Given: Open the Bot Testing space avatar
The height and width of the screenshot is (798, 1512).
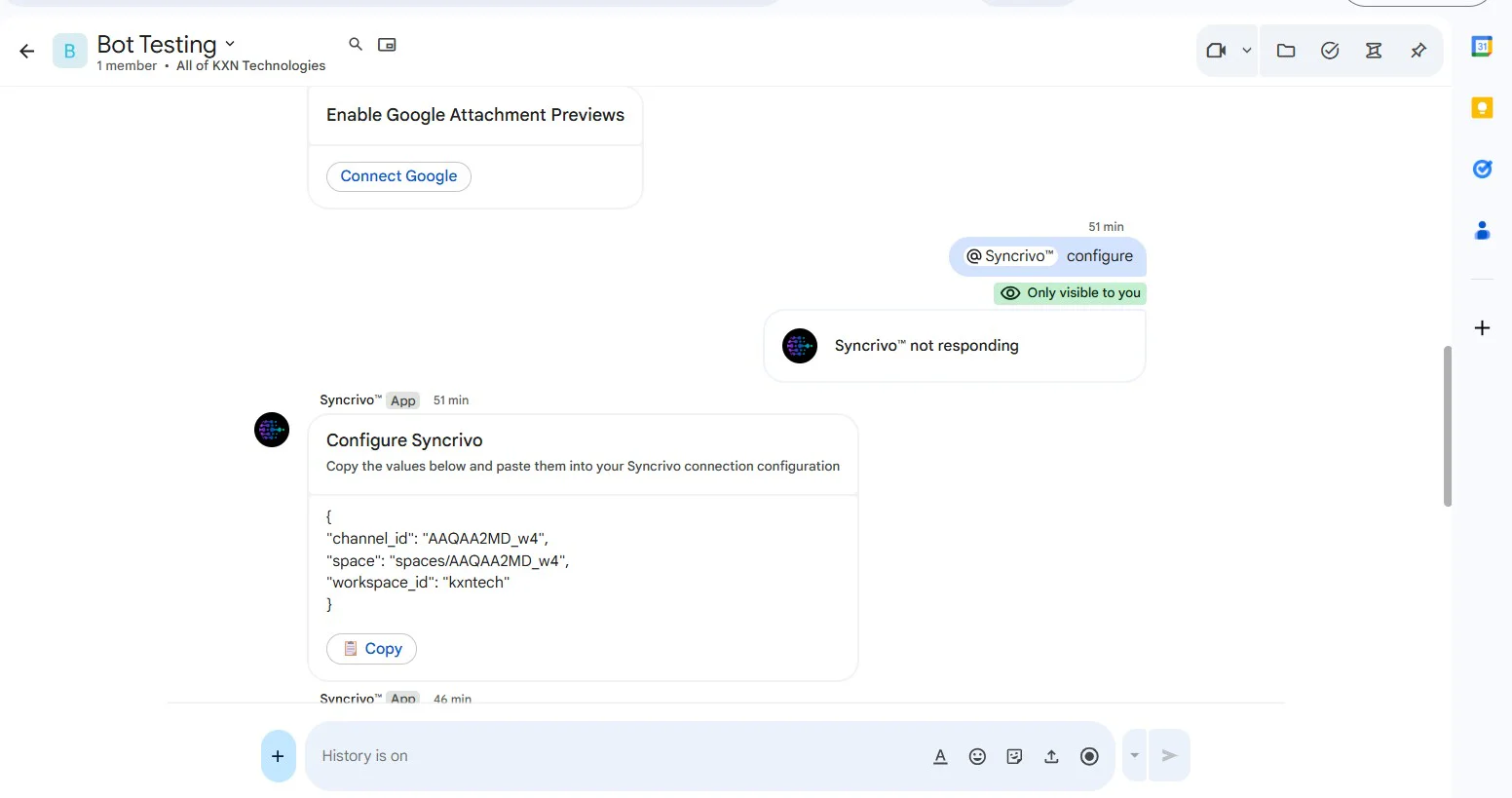Looking at the screenshot, I should point(69,51).
